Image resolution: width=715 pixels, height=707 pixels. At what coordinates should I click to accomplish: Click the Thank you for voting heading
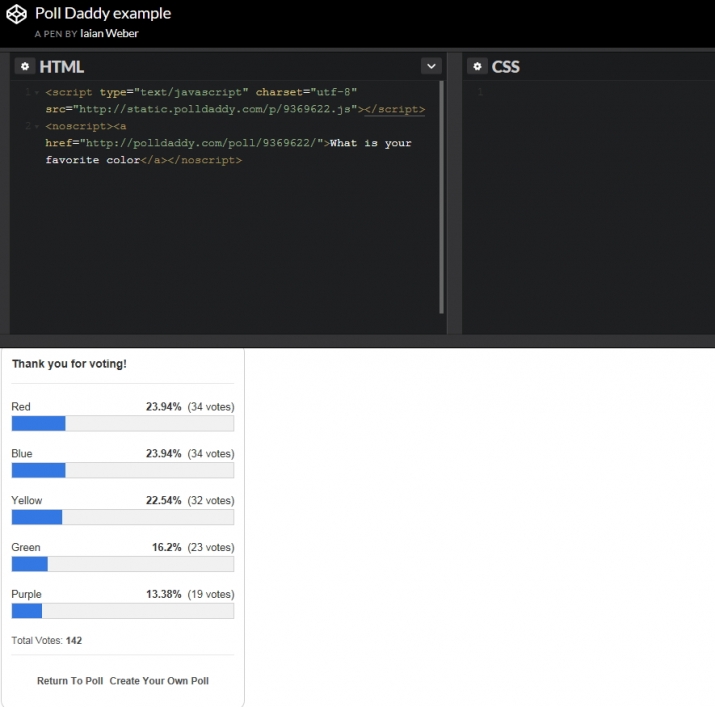pos(69,364)
